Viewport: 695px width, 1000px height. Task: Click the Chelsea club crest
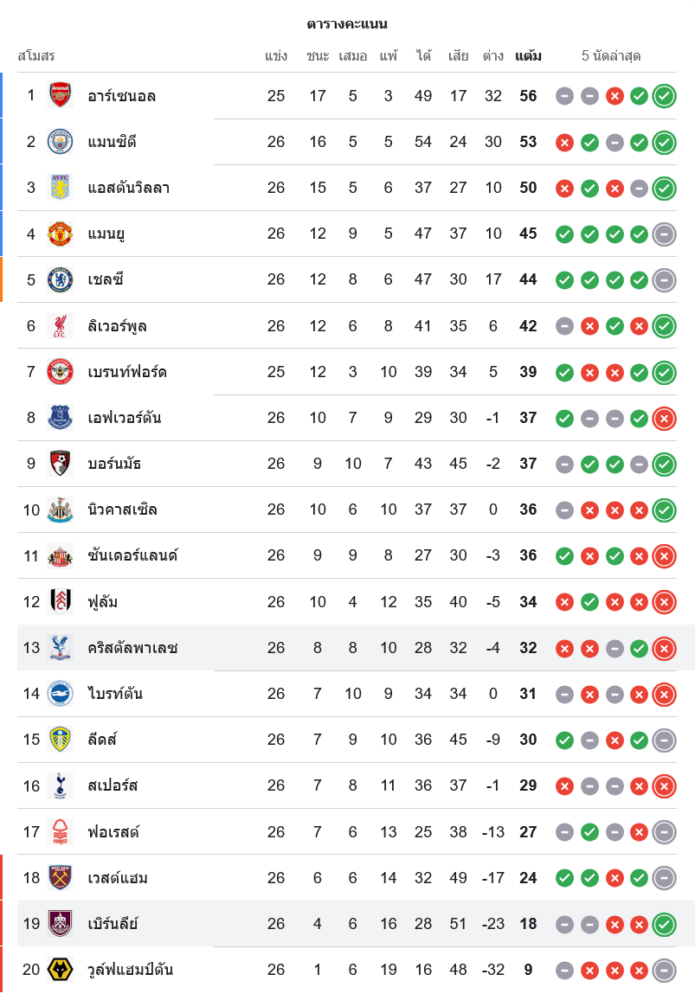(x=61, y=279)
